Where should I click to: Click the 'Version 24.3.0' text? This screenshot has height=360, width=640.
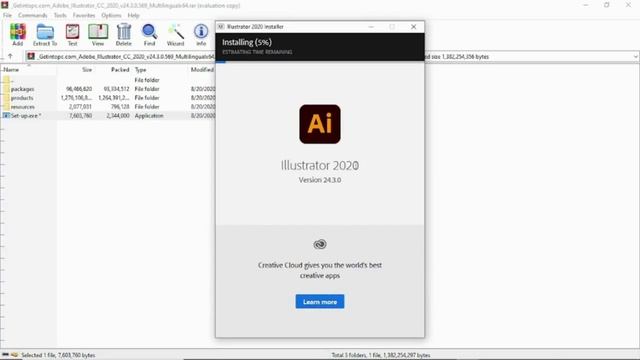click(x=320, y=180)
